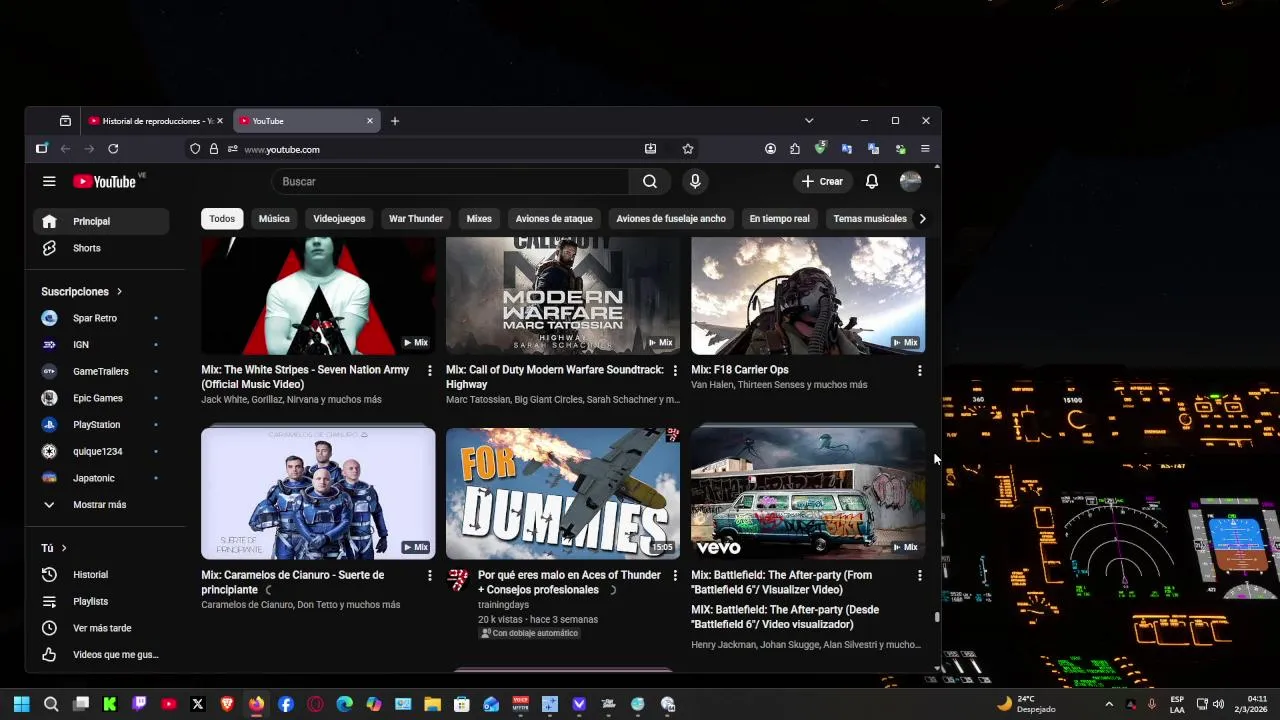Viewport: 1280px width, 720px height.
Task: Expand the Tú section
Action: click(x=54, y=548)
